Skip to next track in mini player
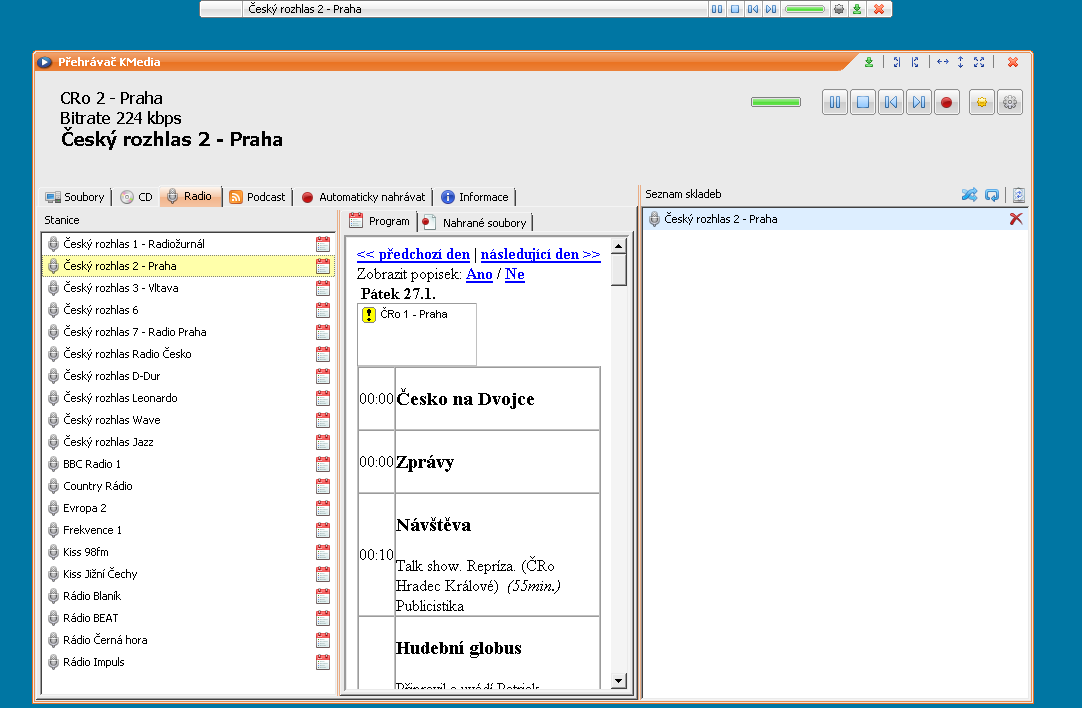Screen dimensions: 1082x708 pos(770,9)
